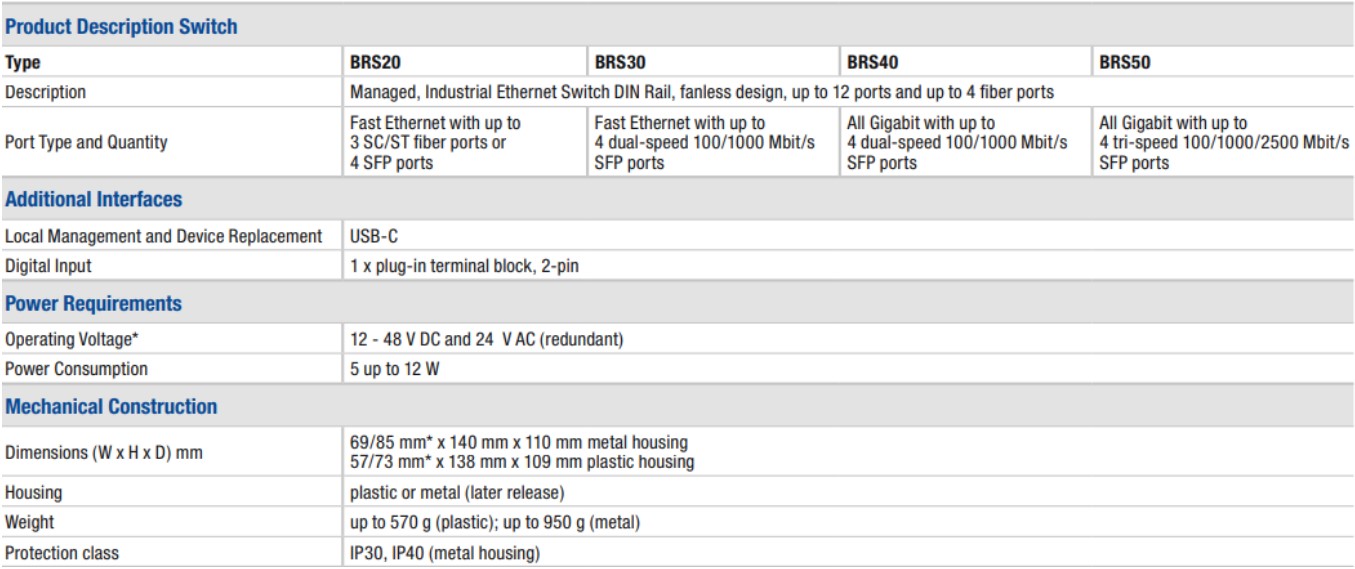Screen dimensions: 1355x569
Task: Click the Power Requirements section heading
Action: pyautogui.click(x=94, y=304)
